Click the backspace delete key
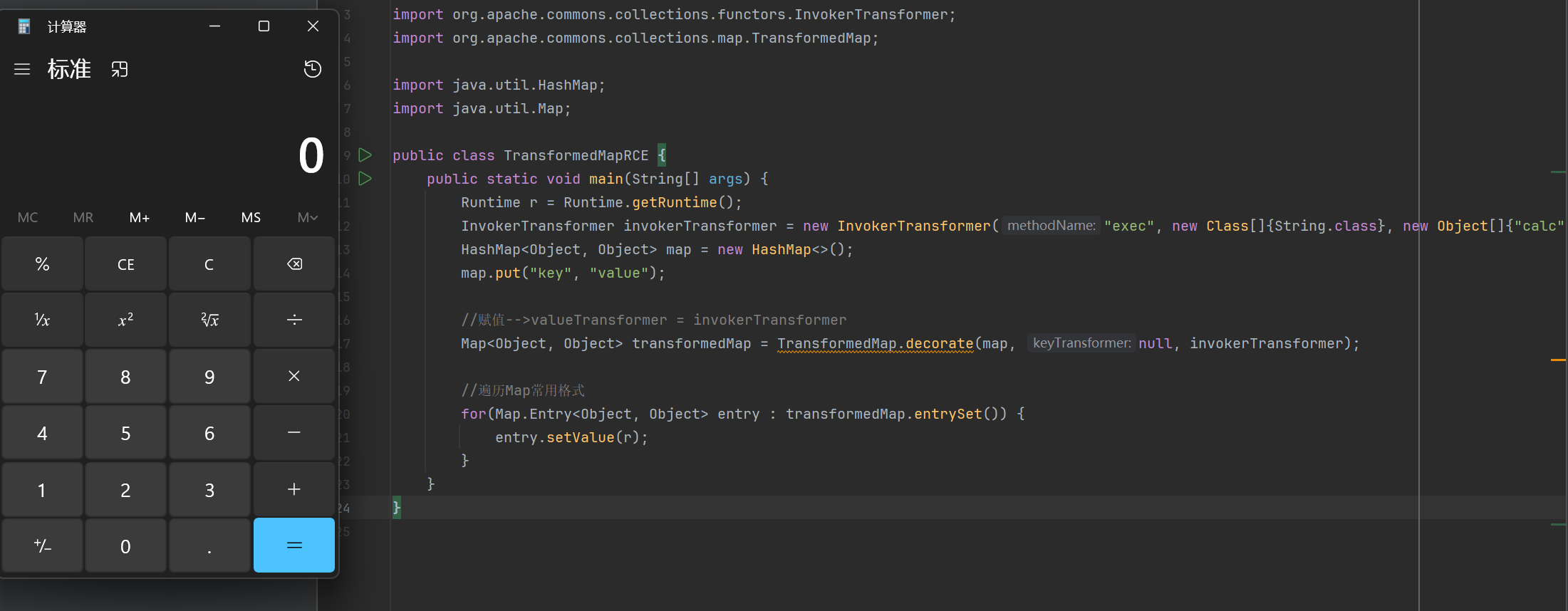Screen dimensions: 1568x611 click(x=294, y=264)
